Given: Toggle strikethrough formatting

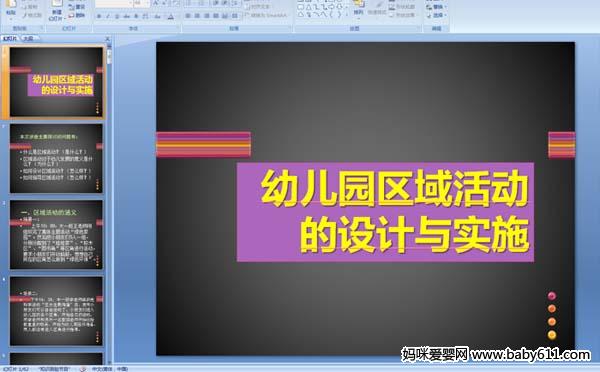Looking at the screenshot, I should (x=126, y=16).
